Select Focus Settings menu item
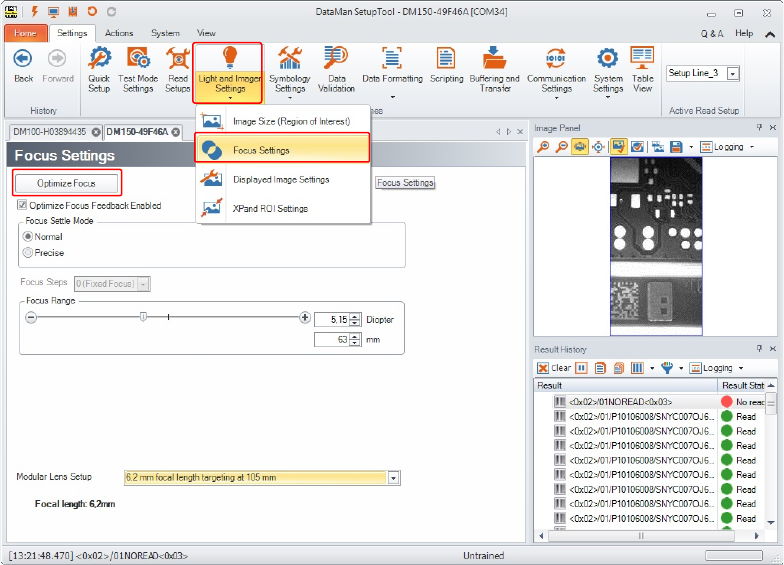This screenshot has height=565, width=784. tap(282, 150)
